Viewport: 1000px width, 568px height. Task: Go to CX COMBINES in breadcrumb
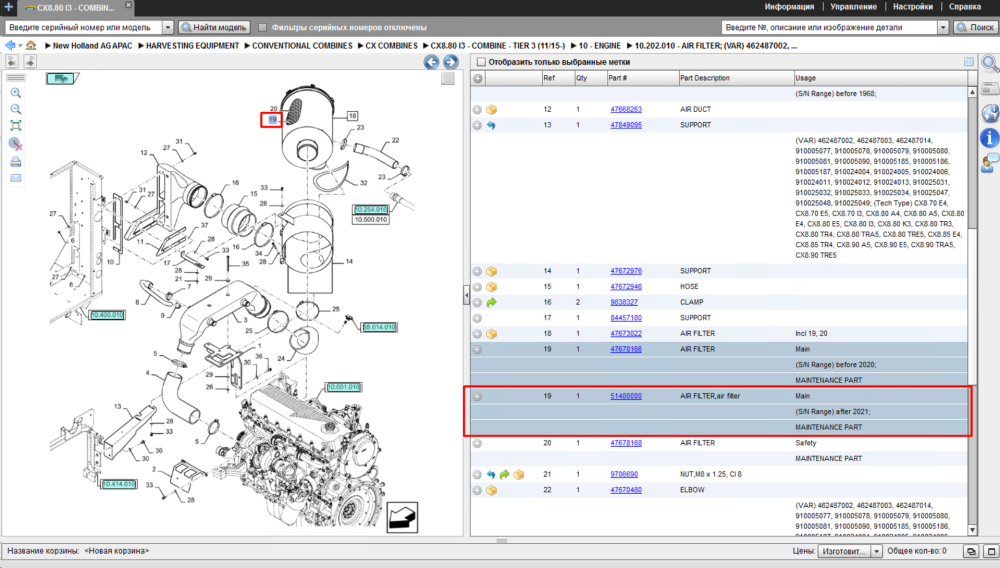pos(392,46)
